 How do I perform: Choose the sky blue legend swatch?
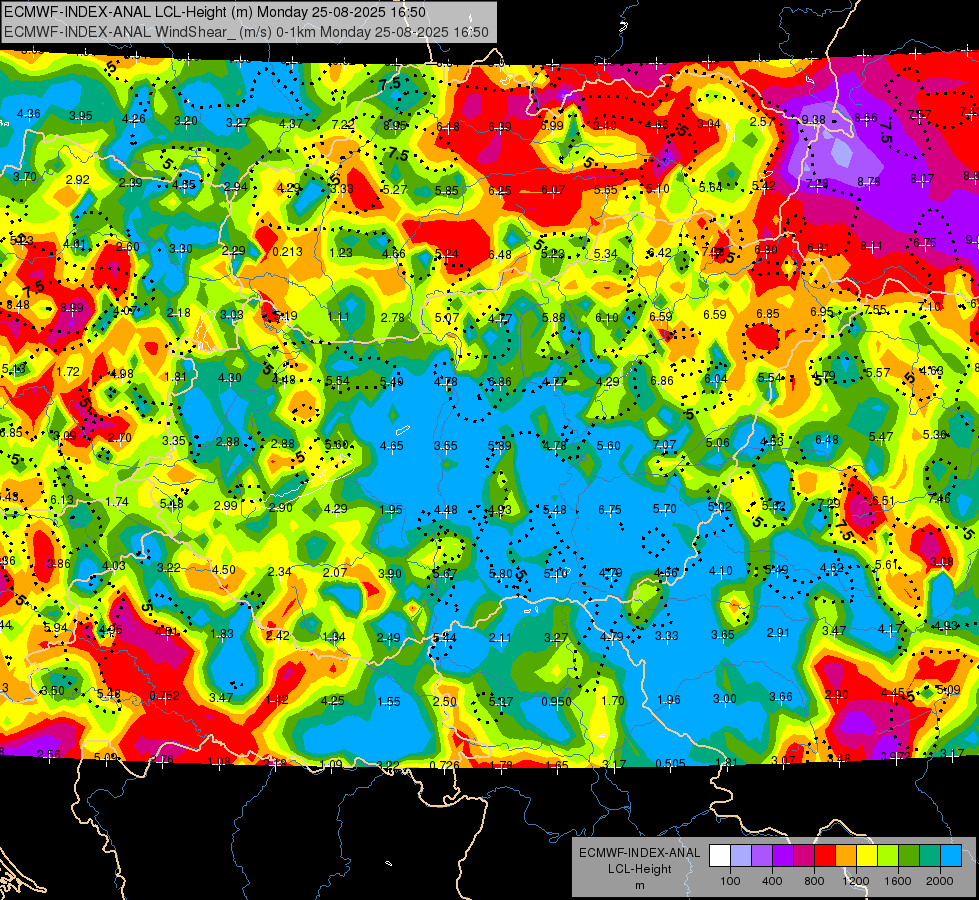tap(951, 856)
